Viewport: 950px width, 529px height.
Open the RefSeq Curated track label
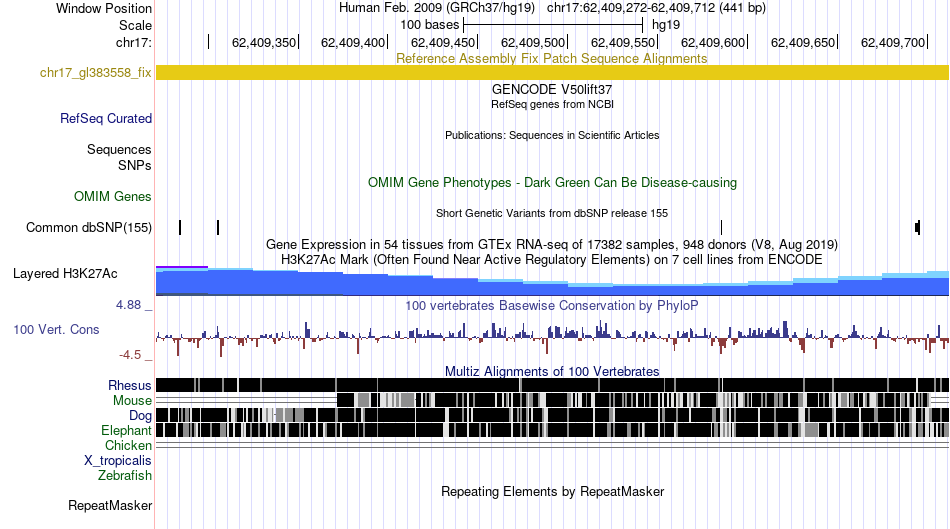coord(105,118)
